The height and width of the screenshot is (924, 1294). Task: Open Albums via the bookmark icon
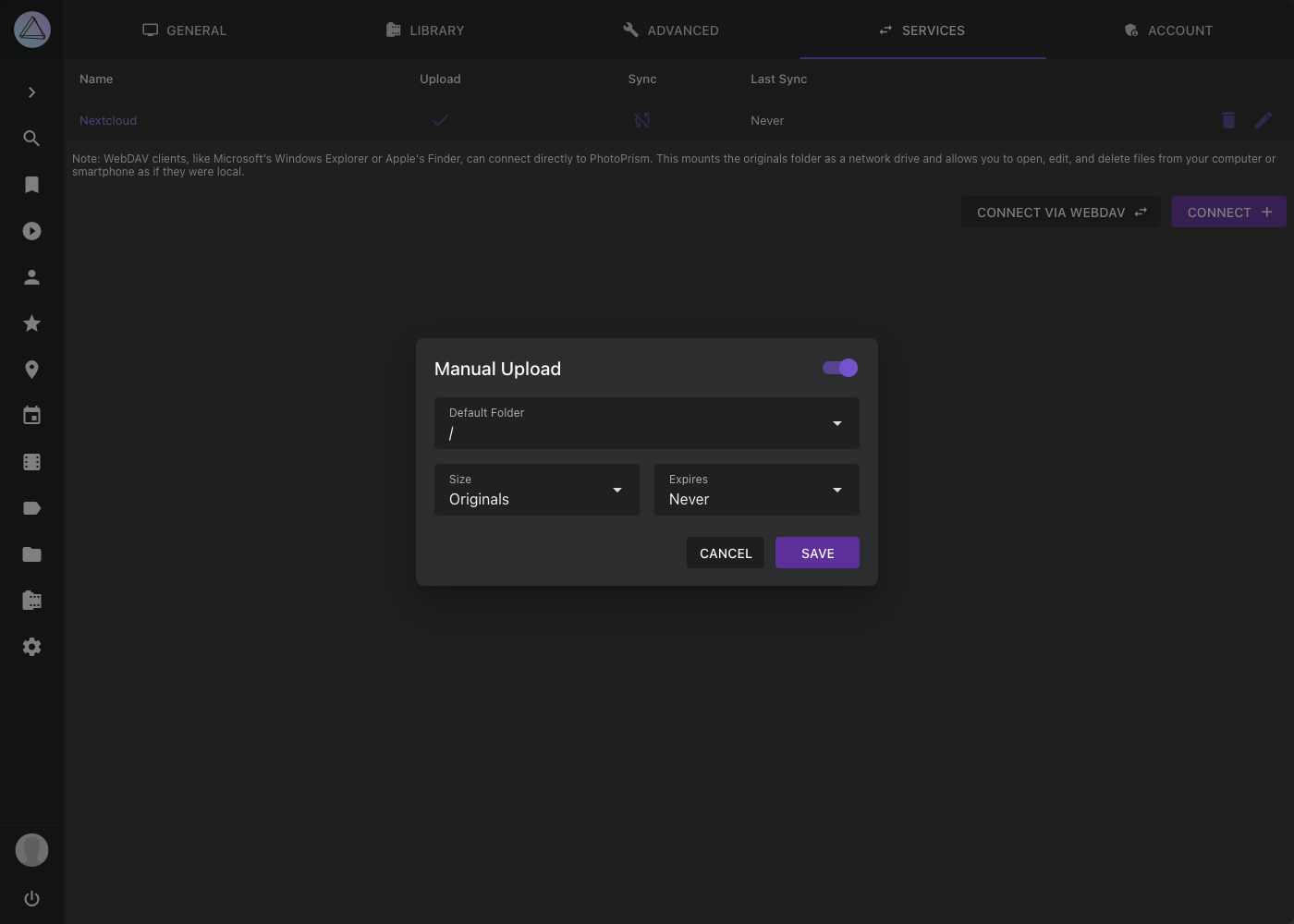click(31, 184)
